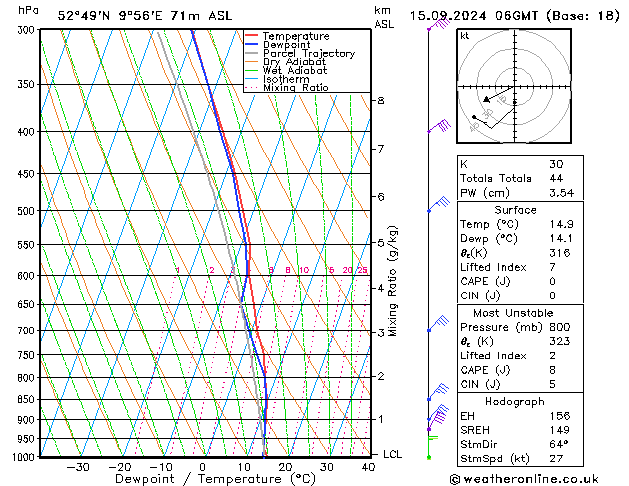The height and width of the screenshot is (486, 629).
Task: Click the Most Unstable theta-e value 323
Action: 560,341
